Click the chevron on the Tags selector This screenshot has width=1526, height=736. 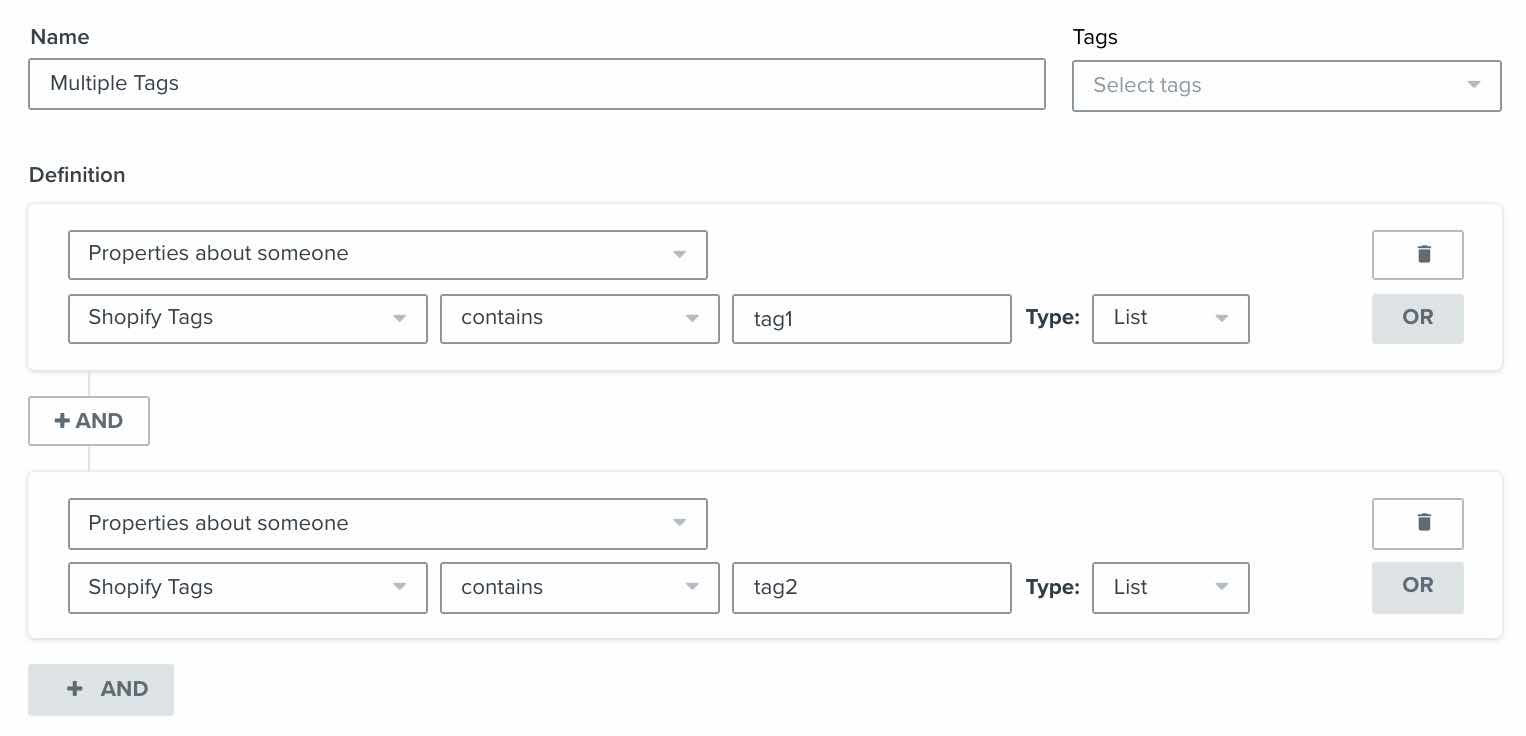point(1474,86)
